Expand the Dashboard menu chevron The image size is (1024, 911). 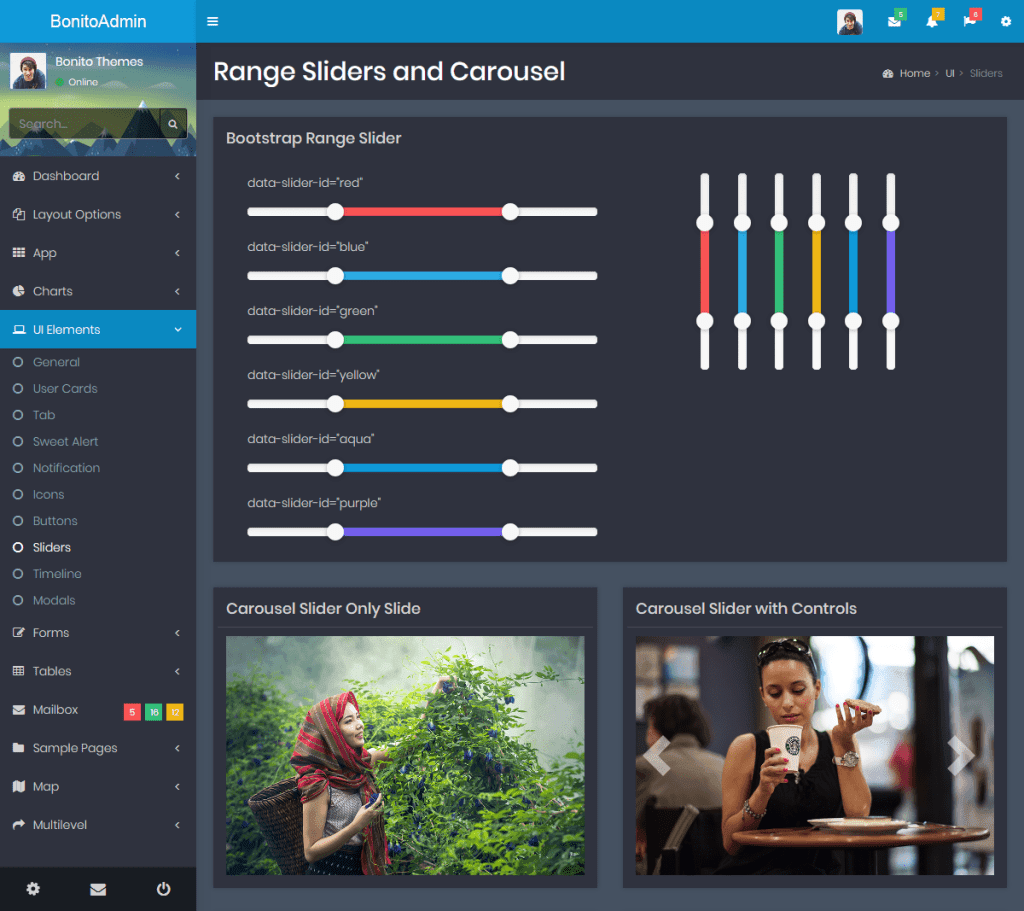(177, 176)
